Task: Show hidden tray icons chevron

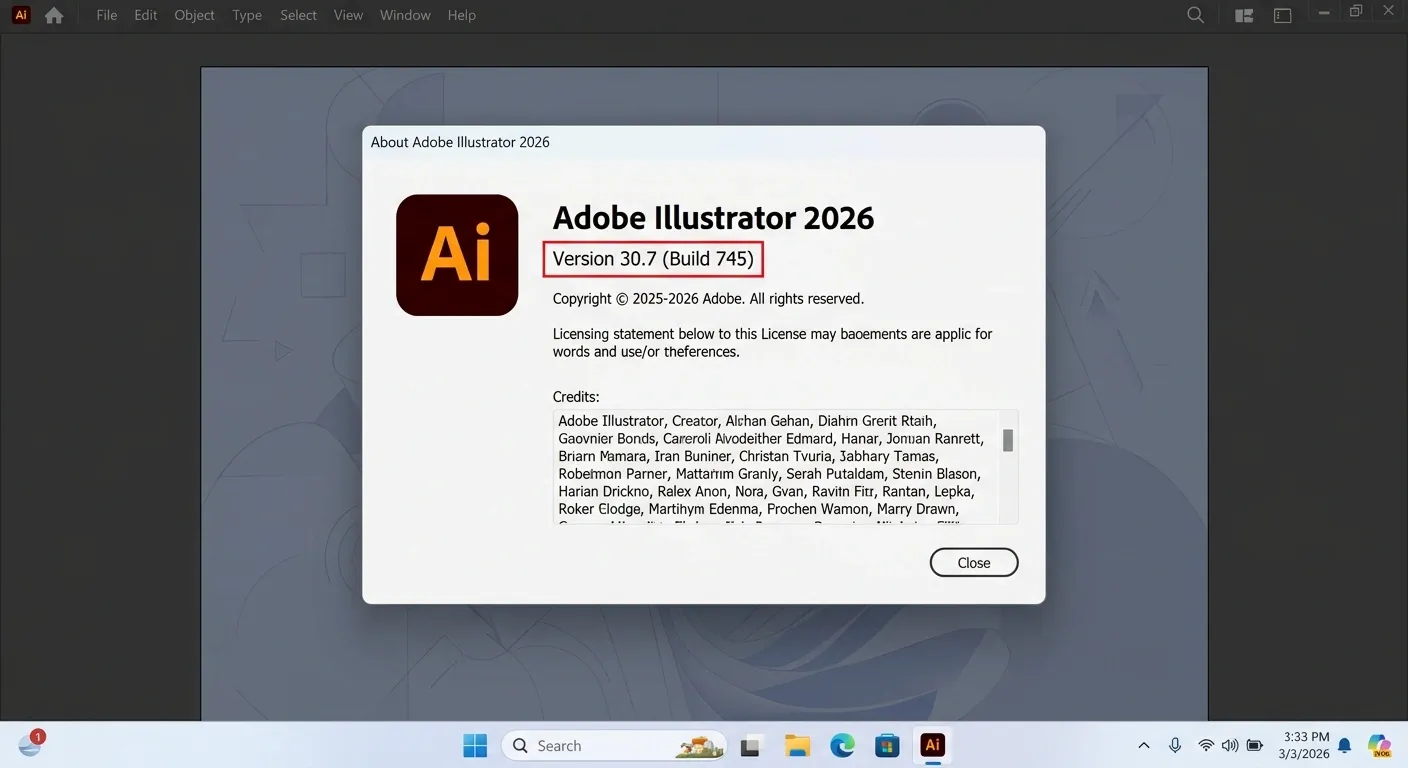Action: [x=1144, y=746]
